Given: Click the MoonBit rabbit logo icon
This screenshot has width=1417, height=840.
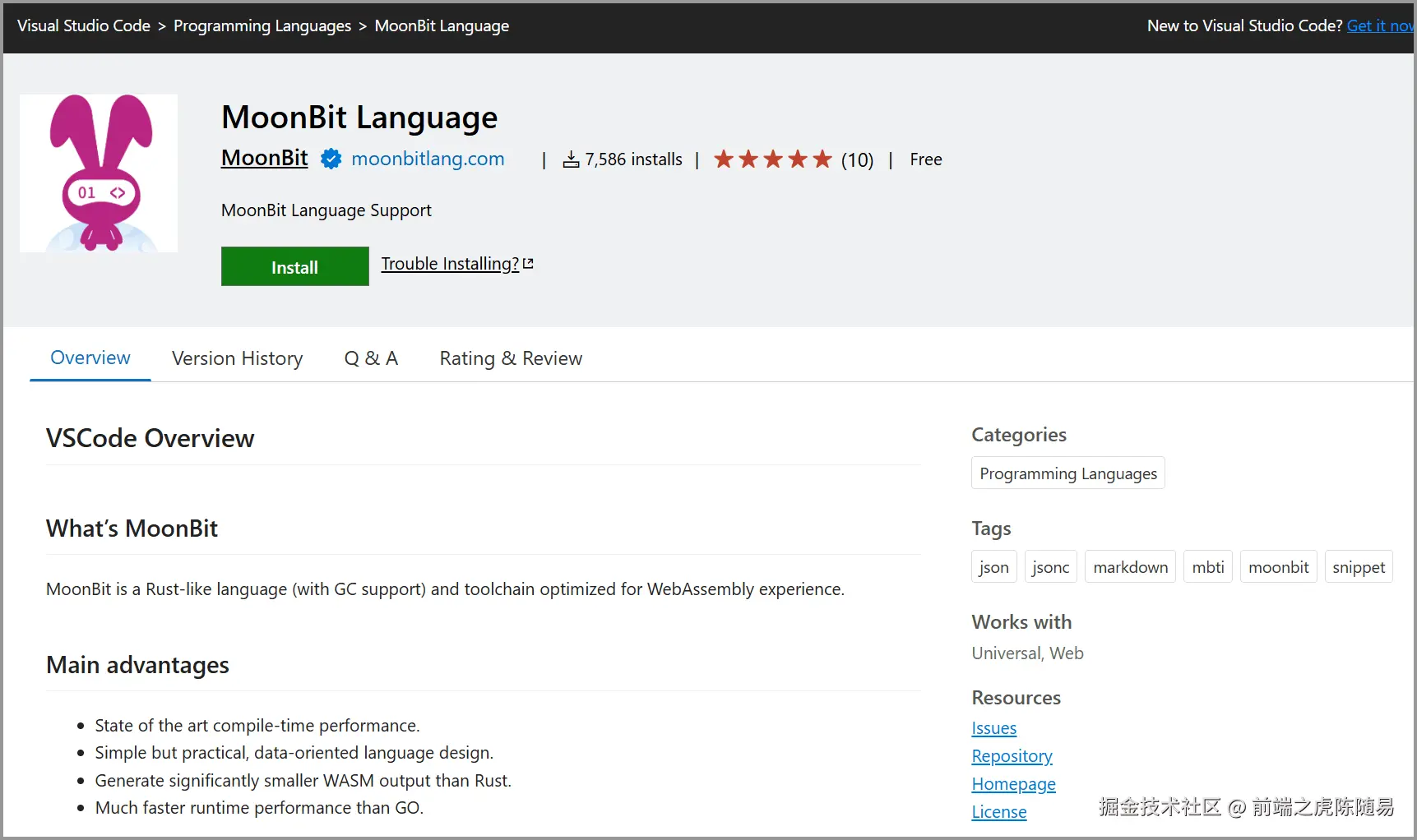Looking at the screenshot, I should [99, 173].
